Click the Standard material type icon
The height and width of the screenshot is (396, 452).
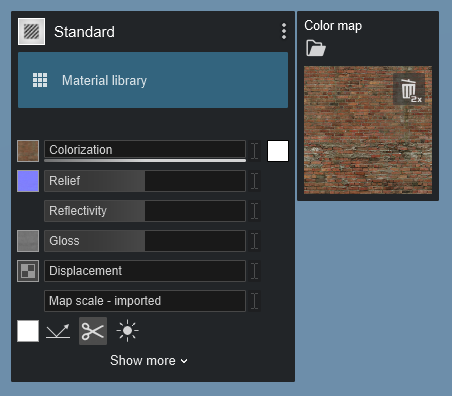click(x=31, y=32)
